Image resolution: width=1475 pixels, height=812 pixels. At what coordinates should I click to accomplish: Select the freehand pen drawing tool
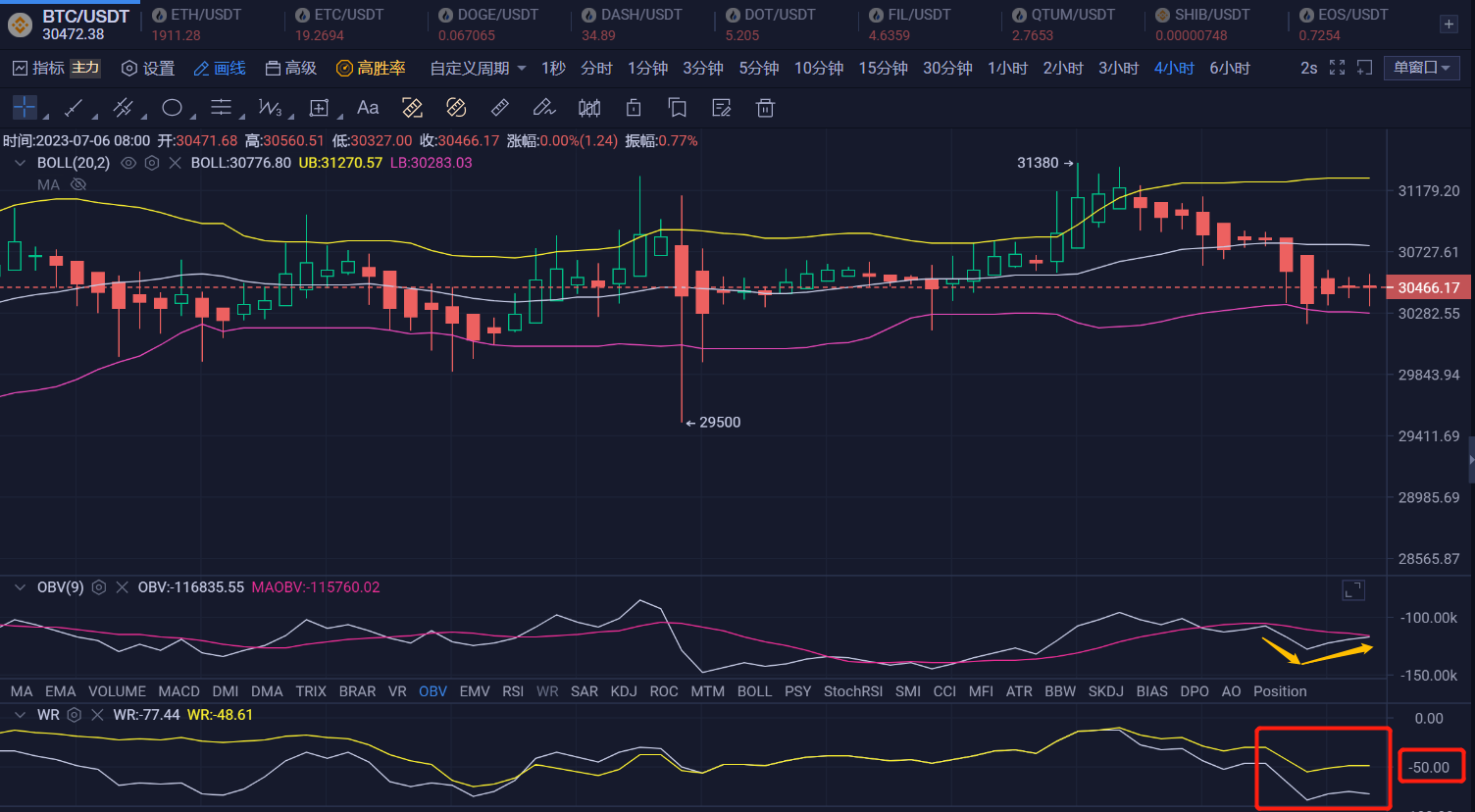[543, 108]
